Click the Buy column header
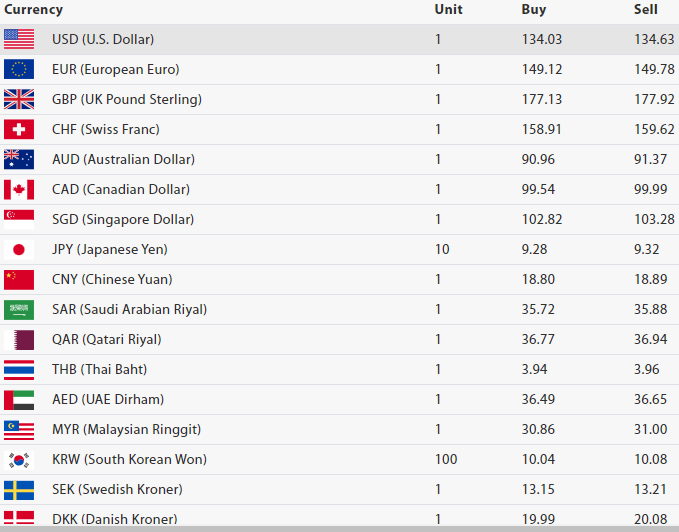The image size is (679, 532). pyautogui.click(x=534, y=10)
